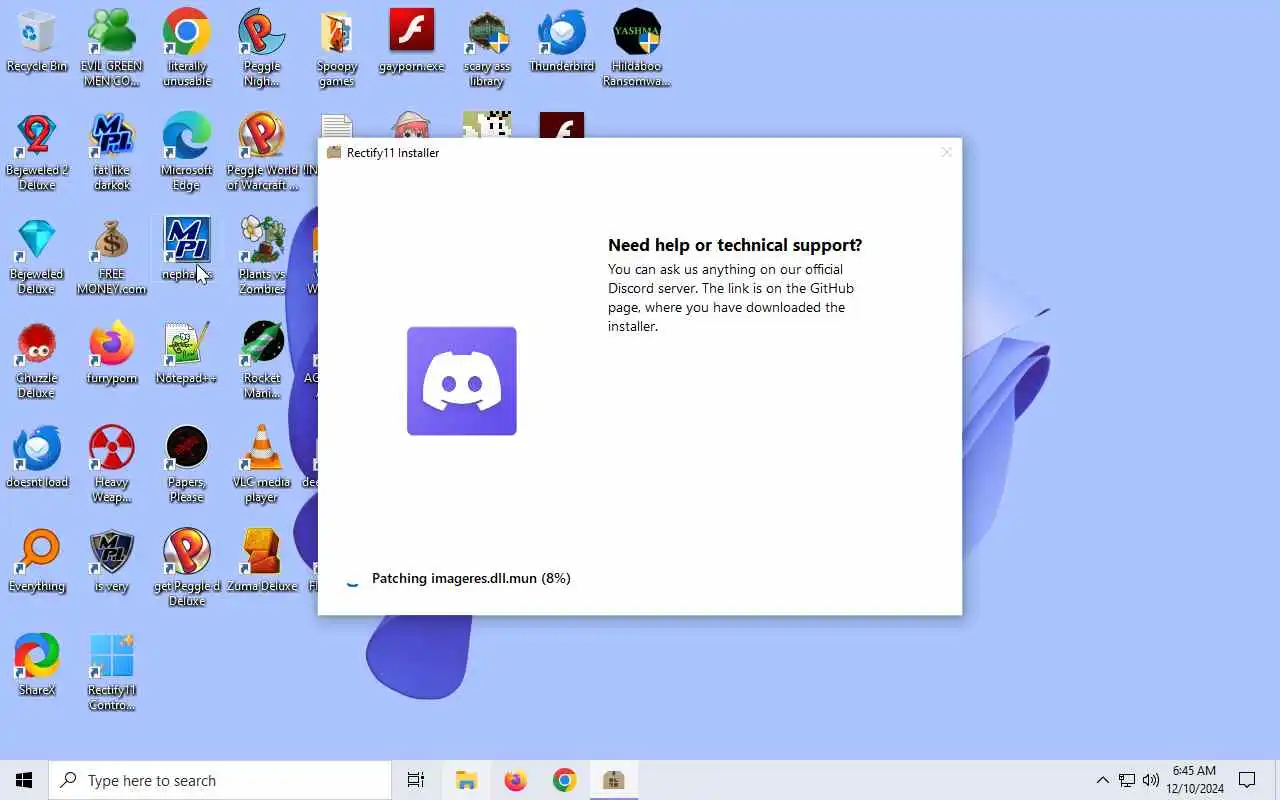Open the notification center icon

pos(1247,780)
